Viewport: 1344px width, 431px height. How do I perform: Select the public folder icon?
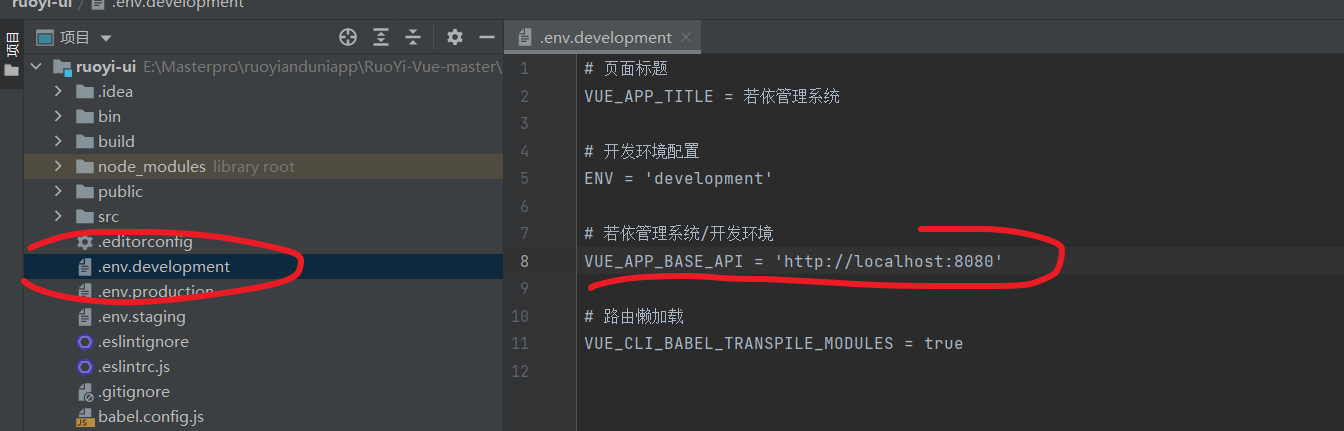pyautogui.click(x=85, y=192)
